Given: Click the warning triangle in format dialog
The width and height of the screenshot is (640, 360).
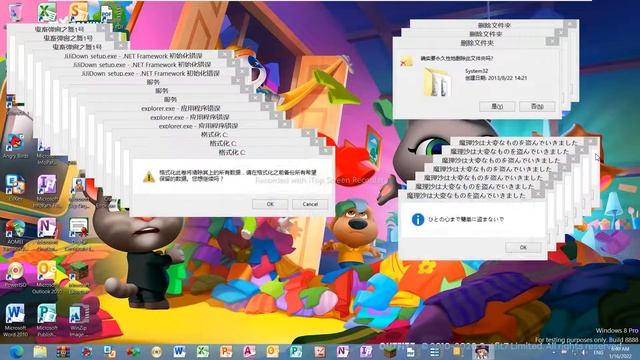Looking at the screenshot, I should click(149, 177).
